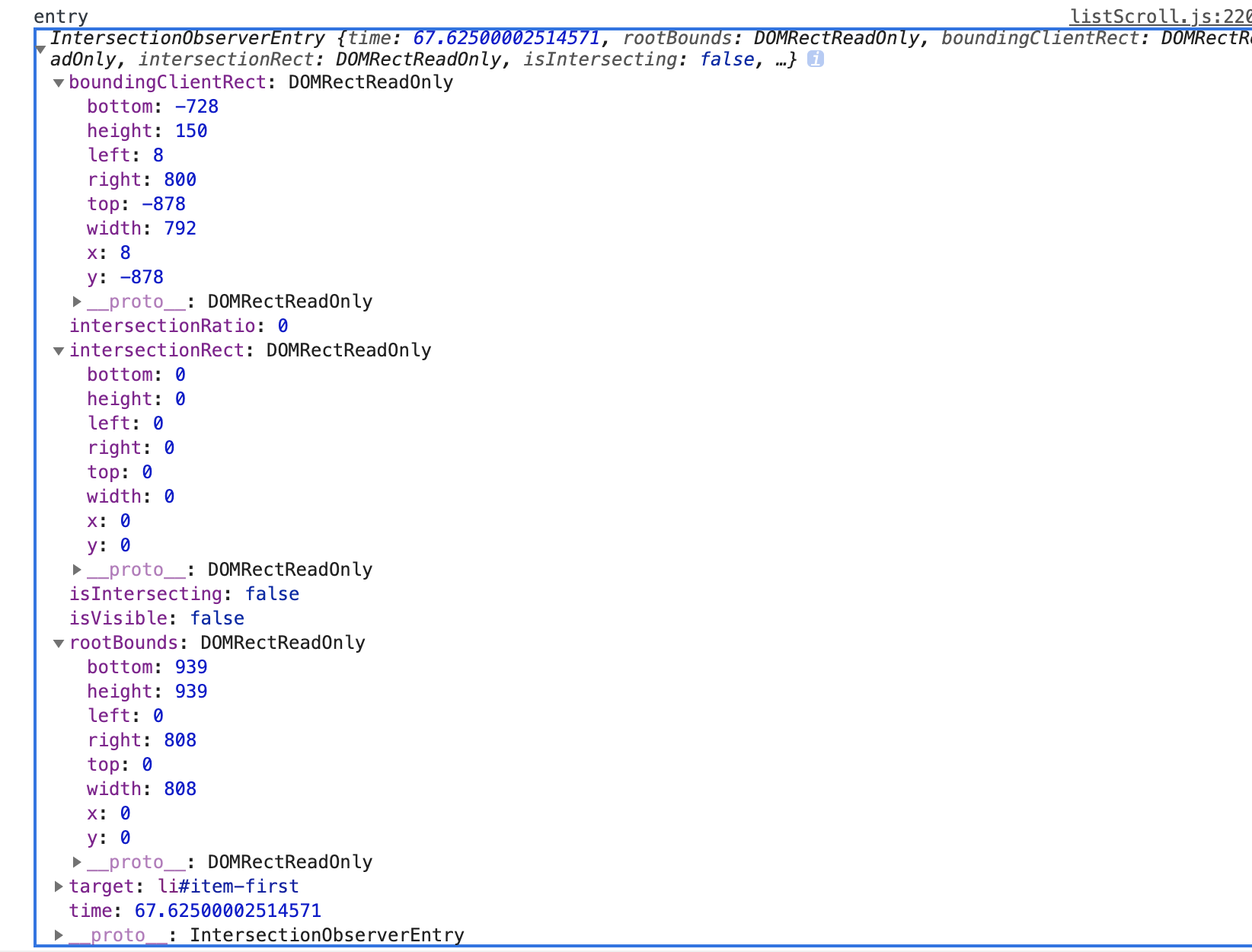
Task: Select the boundingClientRect bottom -728 value
Action: coord(196,107)
